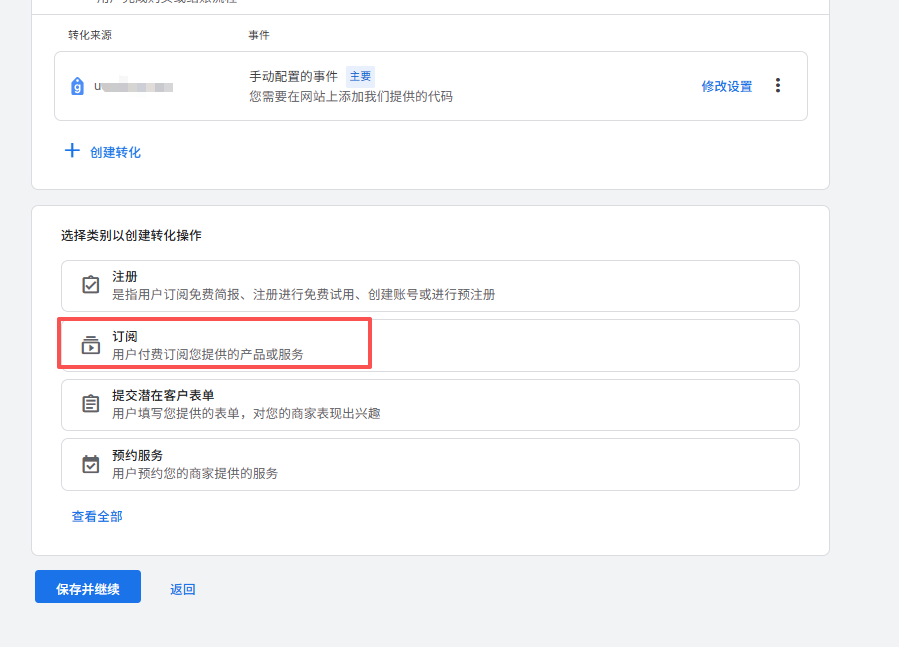Open 修改设置 for the manual event
Viewport: 899px width, 647px height.
point(726,87)
